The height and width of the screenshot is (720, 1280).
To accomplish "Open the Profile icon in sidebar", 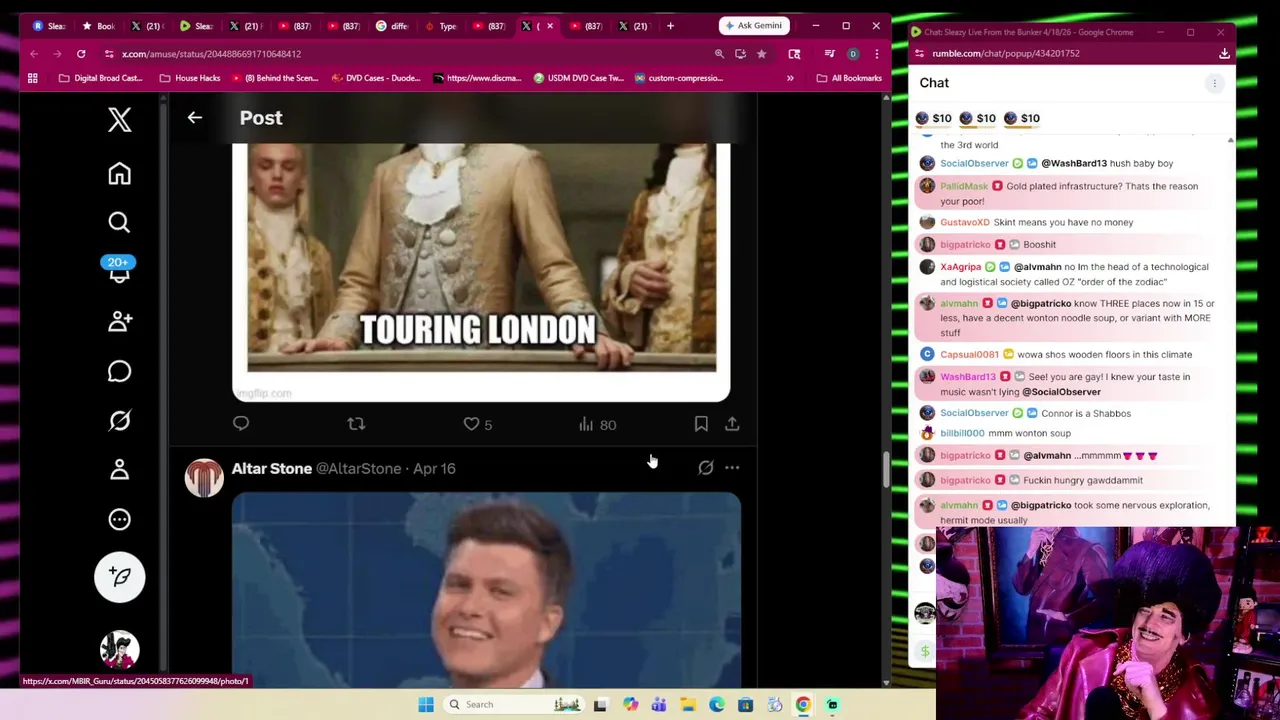I will click(119, 469).
